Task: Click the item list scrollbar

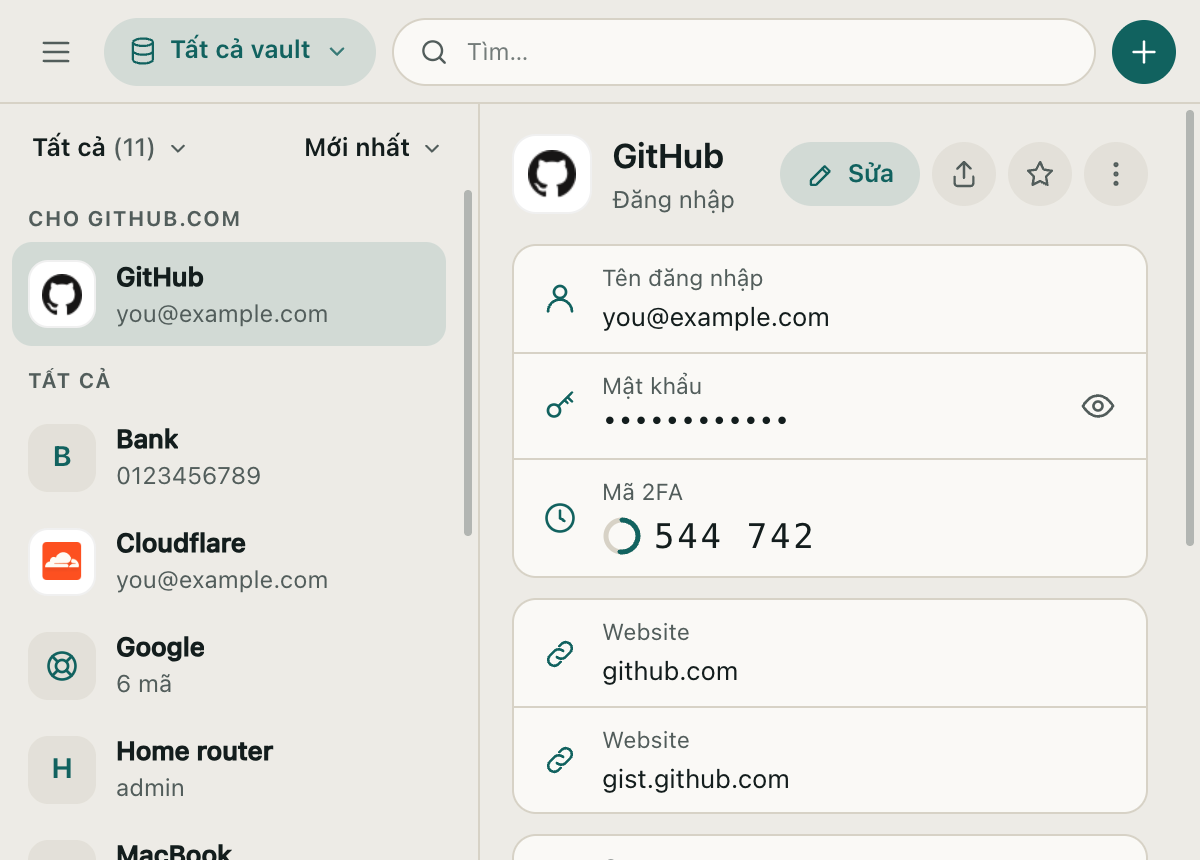Action: 467,362
